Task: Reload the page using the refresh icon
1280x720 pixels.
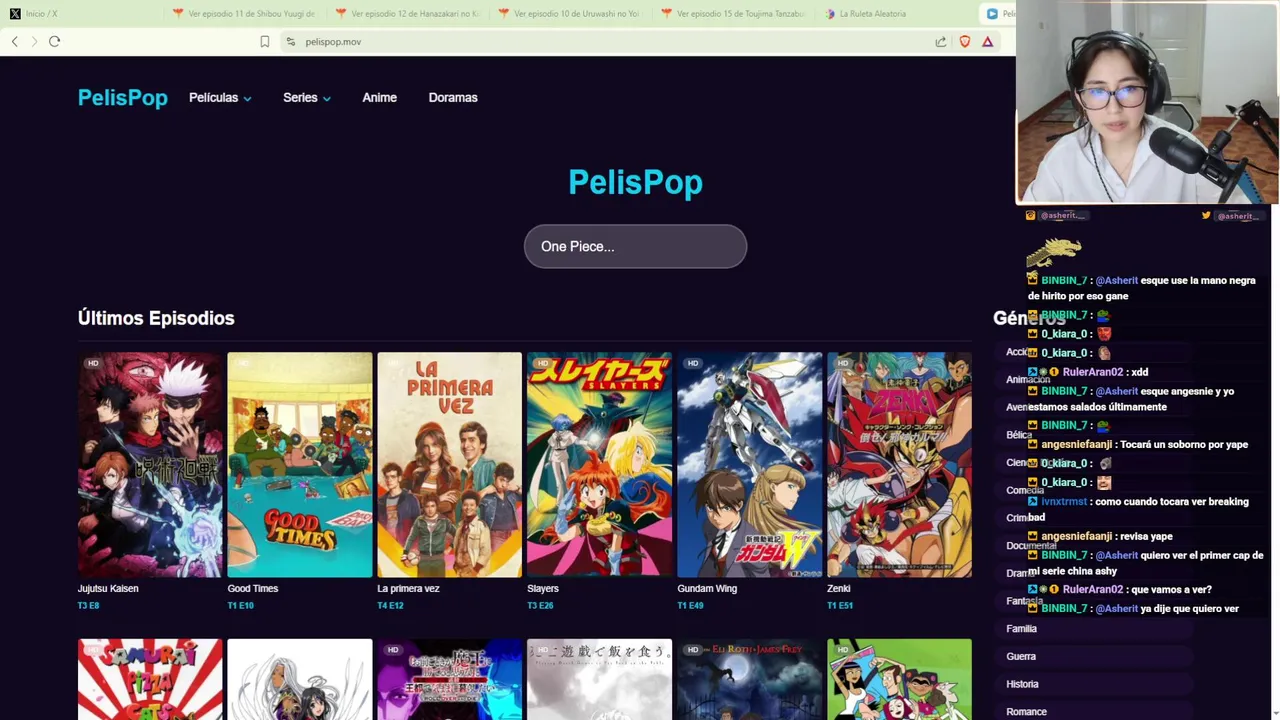Action: (55, 41)
